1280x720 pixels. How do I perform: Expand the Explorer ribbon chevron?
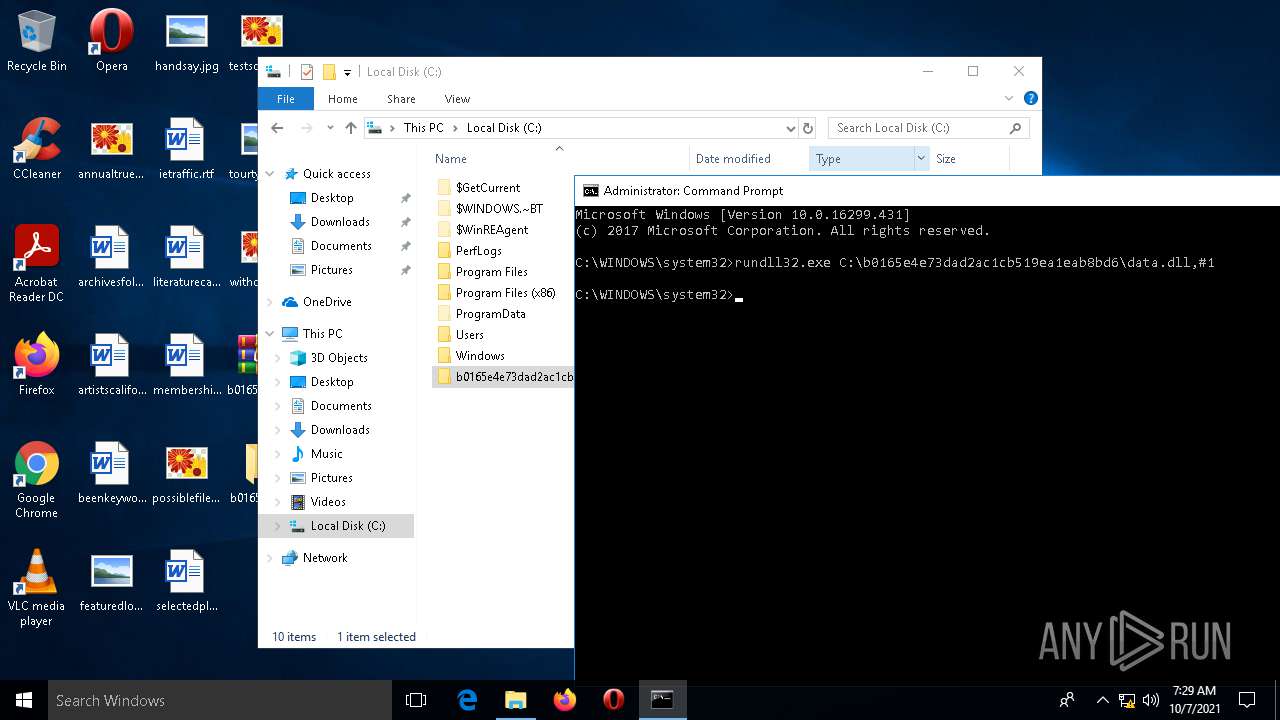pos(1009,98)
